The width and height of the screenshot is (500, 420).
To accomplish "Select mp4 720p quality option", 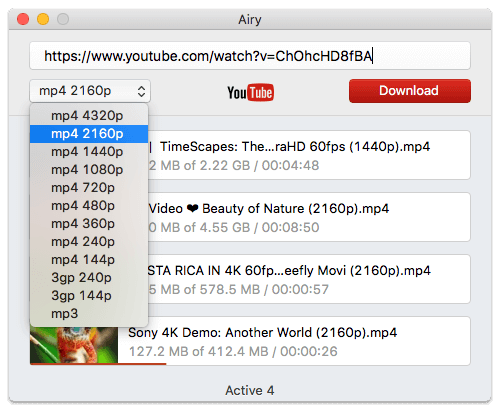I will [x=89, y=188].
